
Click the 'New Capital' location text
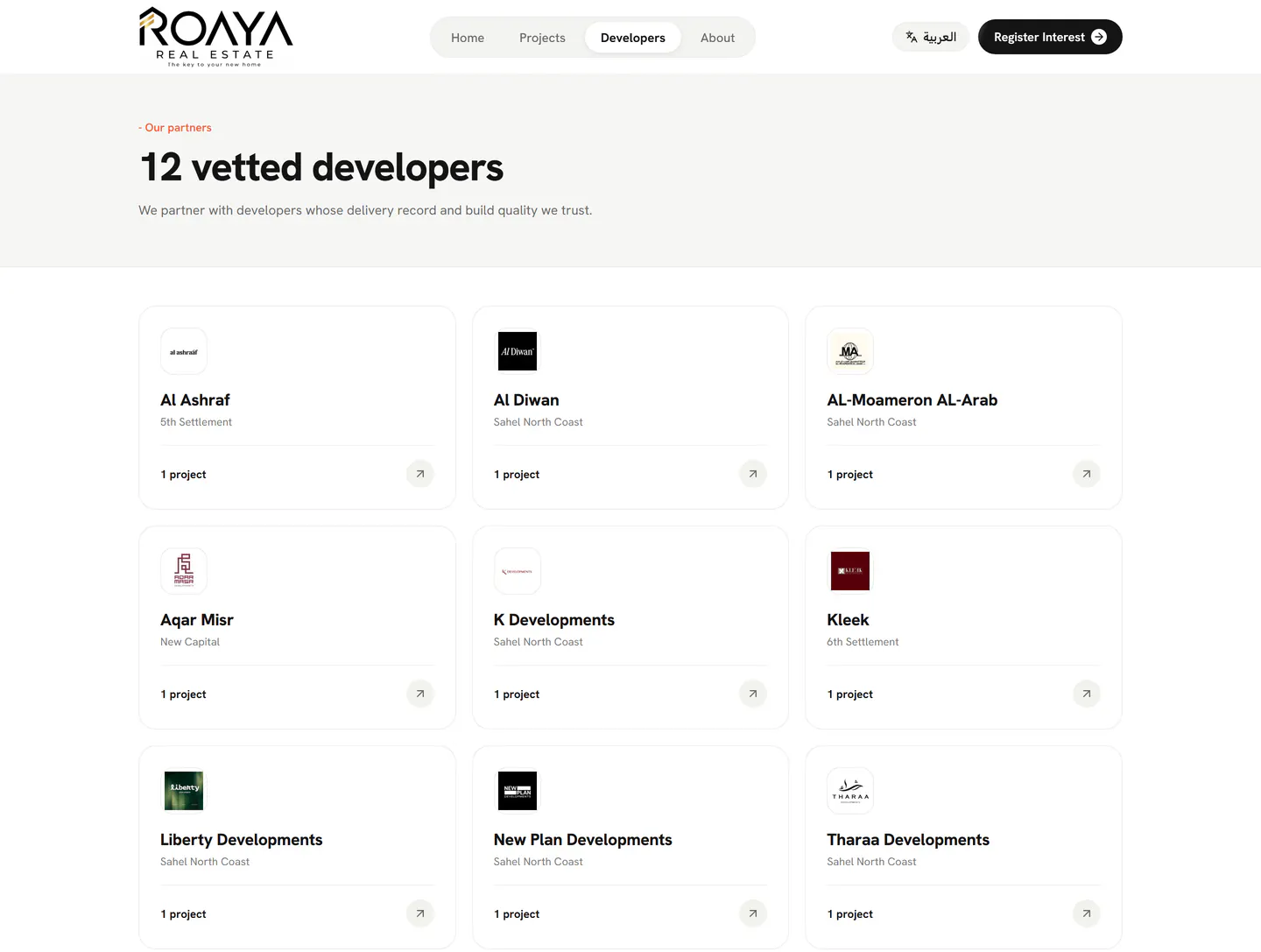[x=190, y=642]
